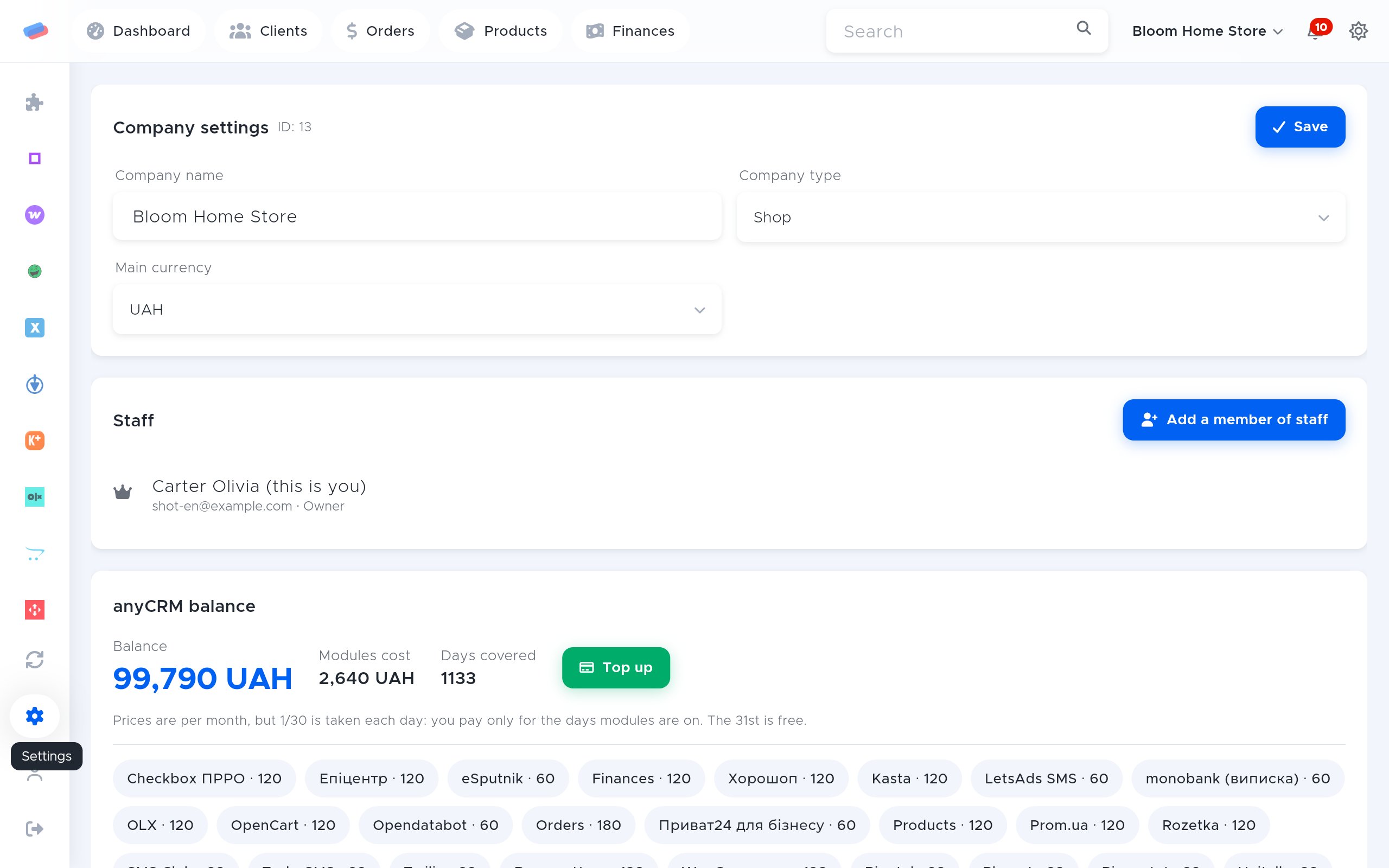The image size is (1389, 868).
Task: Click the green Top up button
Action: point(616,668)
